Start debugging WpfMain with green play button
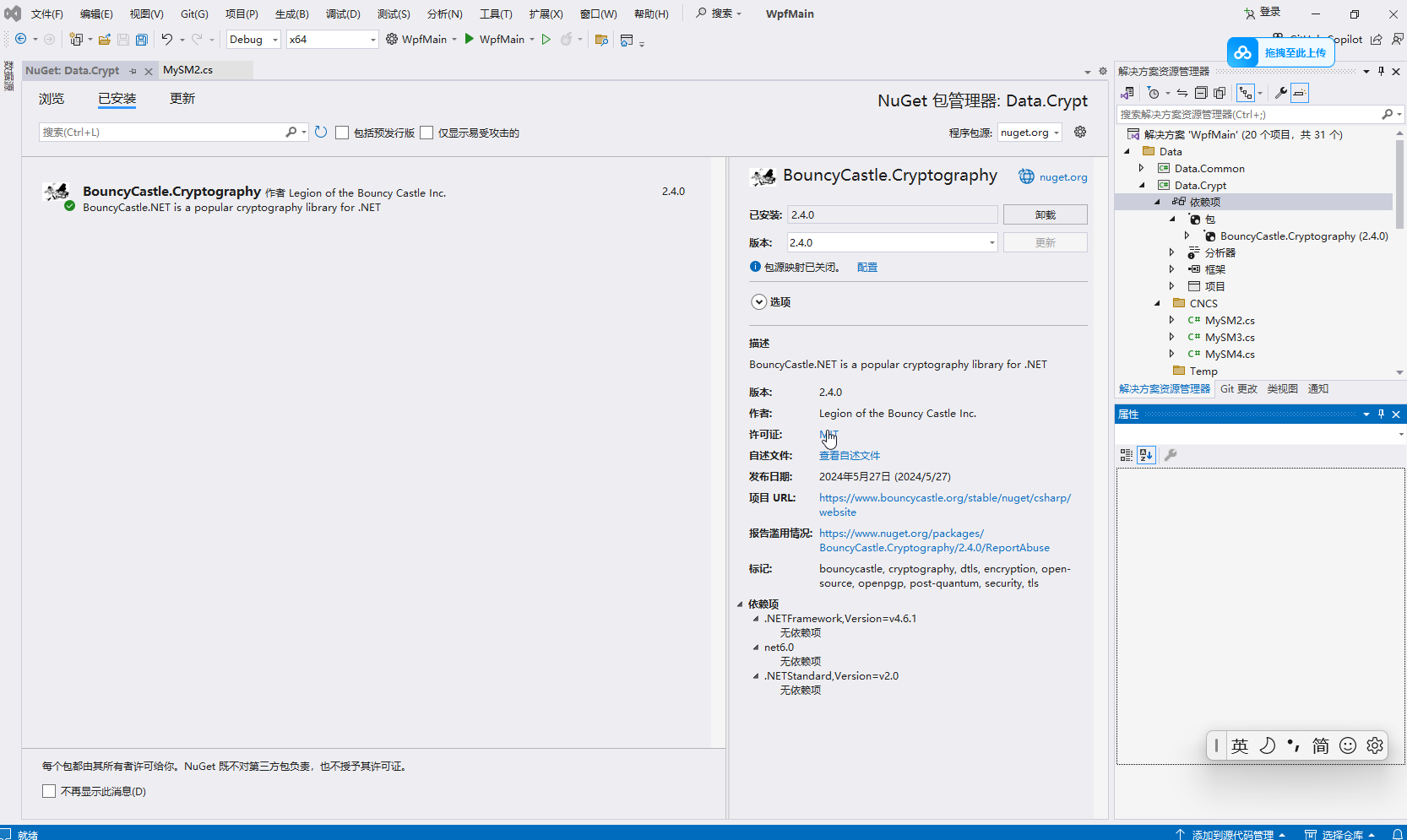Screen dimensions: 1407x840 point(546,39)
